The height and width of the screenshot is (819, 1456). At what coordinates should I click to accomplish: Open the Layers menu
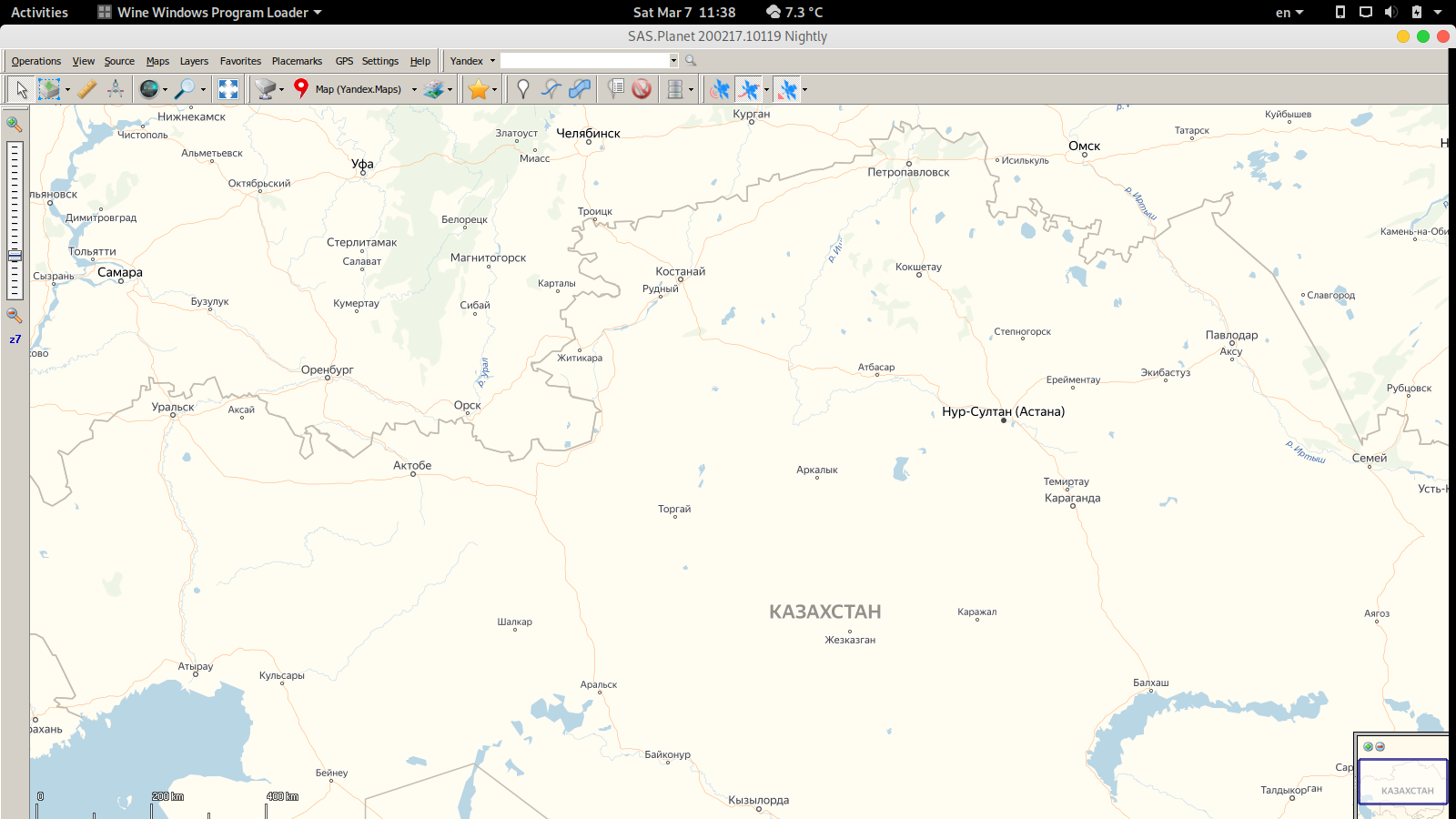[x=194, y=61]
